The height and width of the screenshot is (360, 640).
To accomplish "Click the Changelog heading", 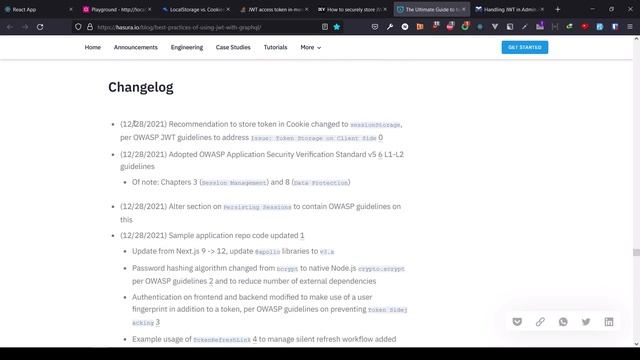I will coord(141,87).
